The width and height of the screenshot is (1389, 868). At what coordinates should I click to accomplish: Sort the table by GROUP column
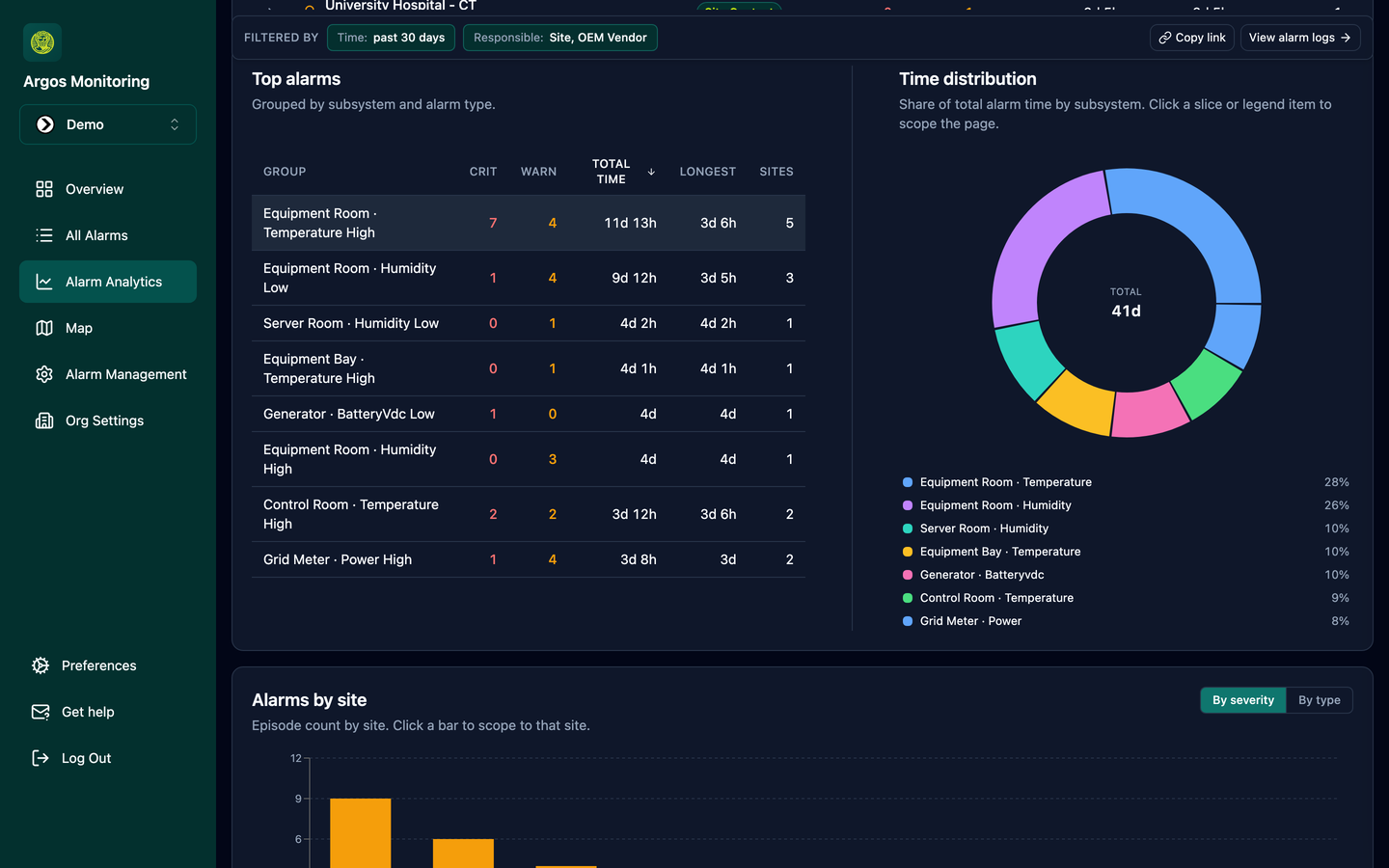[285, 172]
